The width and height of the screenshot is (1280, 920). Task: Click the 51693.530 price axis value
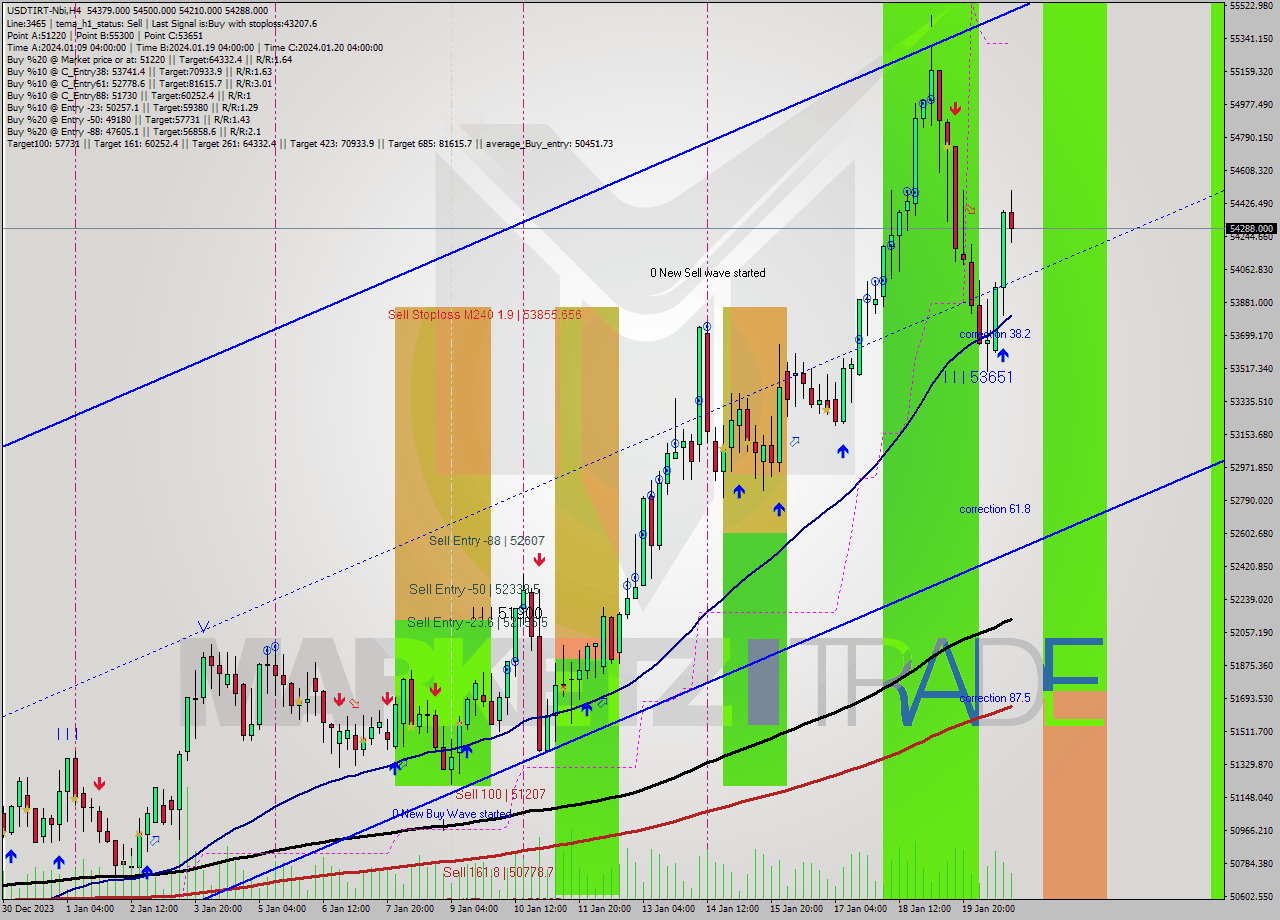pyautogui.click(x=1251, y=699)
